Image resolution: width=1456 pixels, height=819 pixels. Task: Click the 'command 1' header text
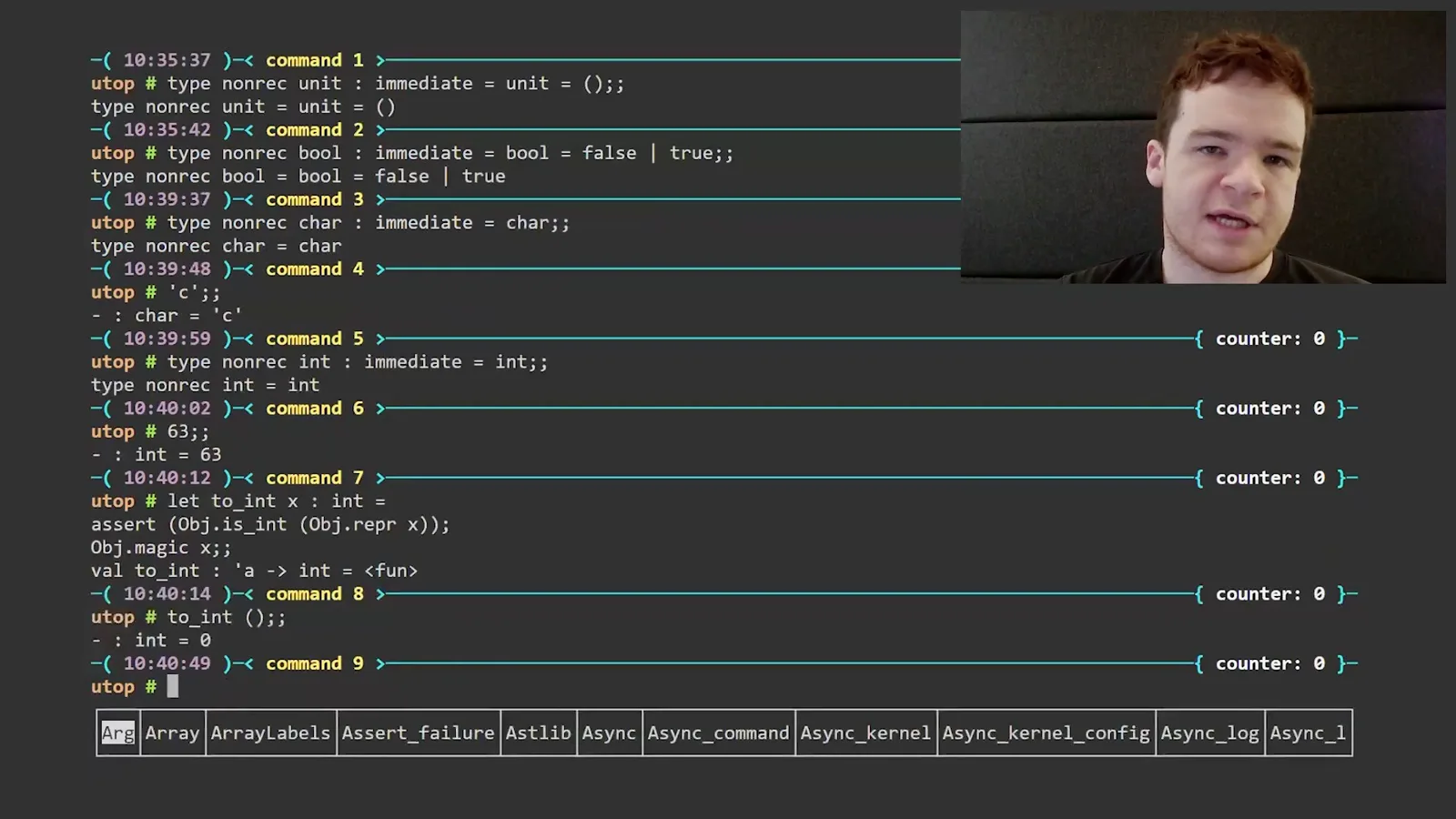click(x=314, y=60)
